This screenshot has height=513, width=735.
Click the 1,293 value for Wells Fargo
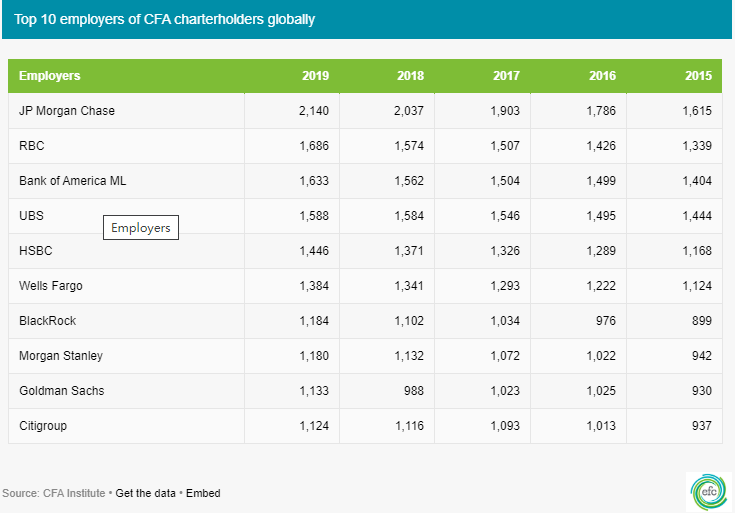(505, 286)
